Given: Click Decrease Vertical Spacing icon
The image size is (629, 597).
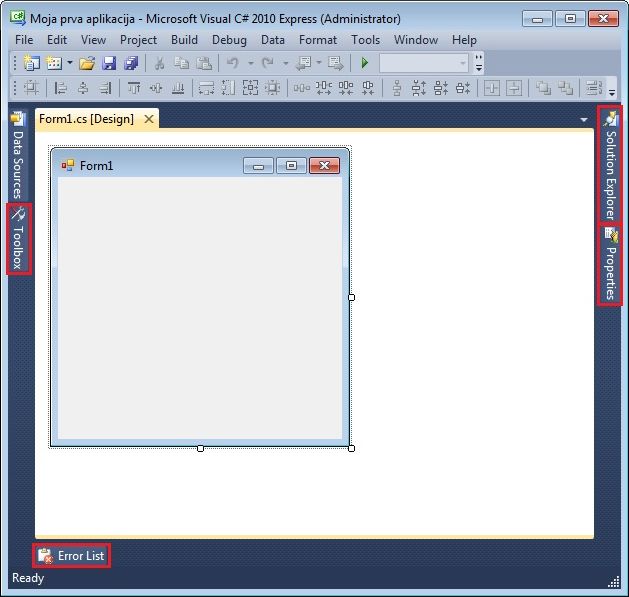Looking at the screenshot, I should pyautogui.click(x=441, y=88).
